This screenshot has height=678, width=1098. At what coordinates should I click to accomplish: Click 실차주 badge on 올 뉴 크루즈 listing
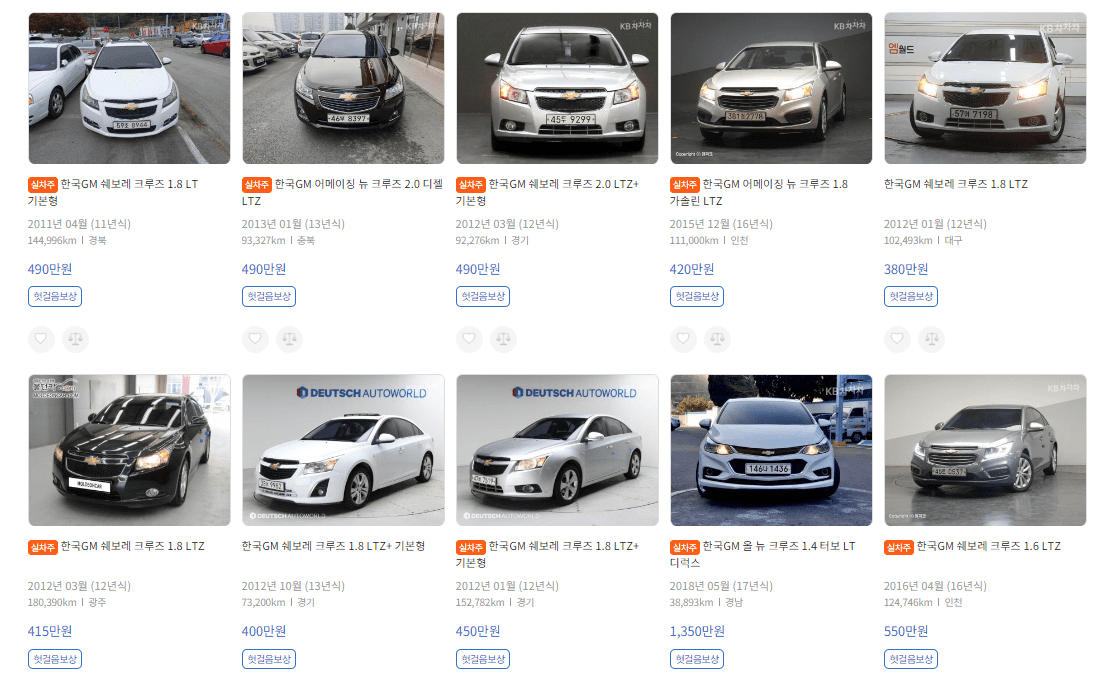685,547
